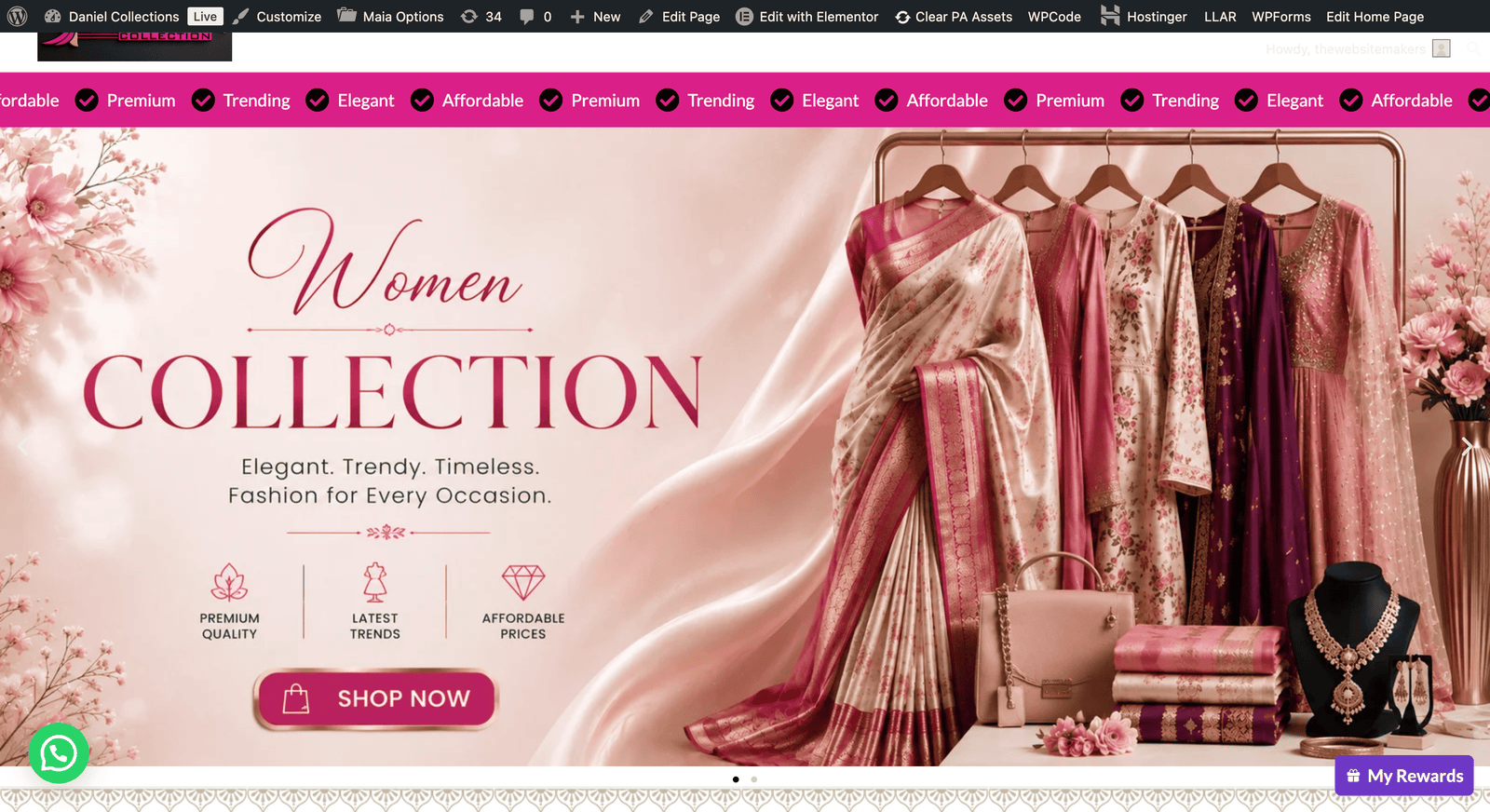The height and width of the screenshot is (812, 1490).
Task: Open the Maia Options menu
Action: (390, 17)
